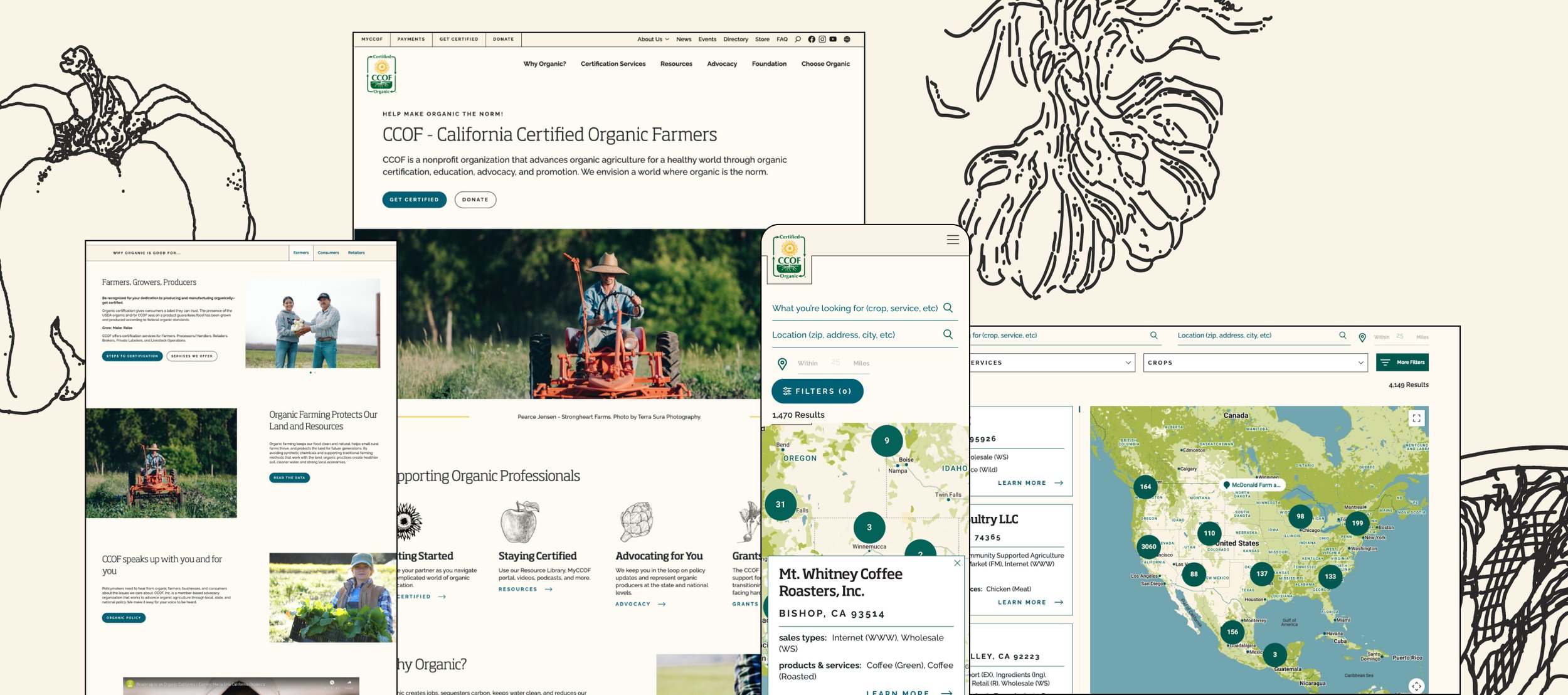Click the location pin icon on mobile

782,364
